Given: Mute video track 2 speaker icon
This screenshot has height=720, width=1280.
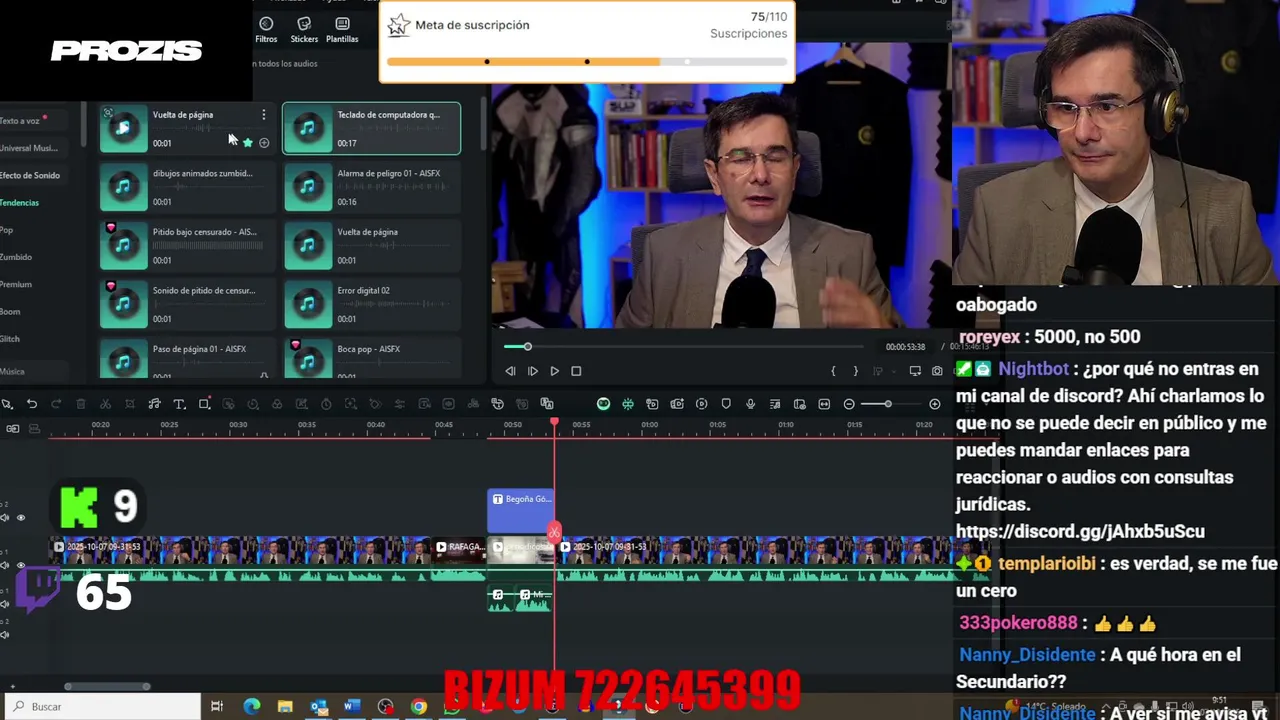Looking at the screenshot, I should [x=5, y=518].
